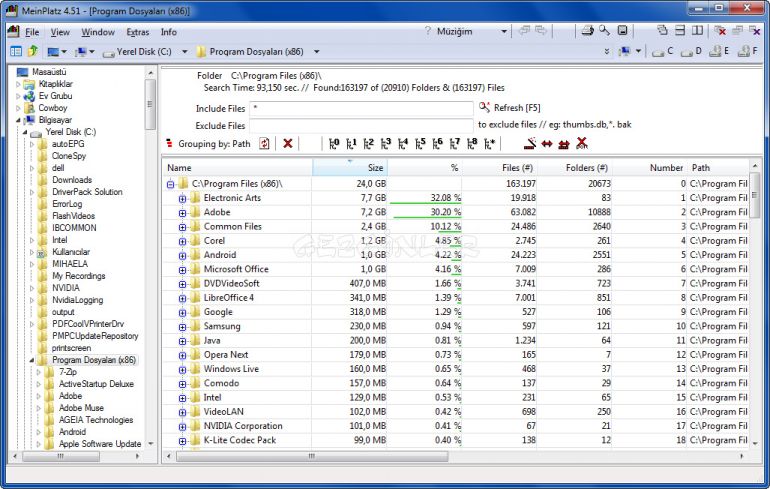Open the desktop monitor icon dropdown

(64, 52)
